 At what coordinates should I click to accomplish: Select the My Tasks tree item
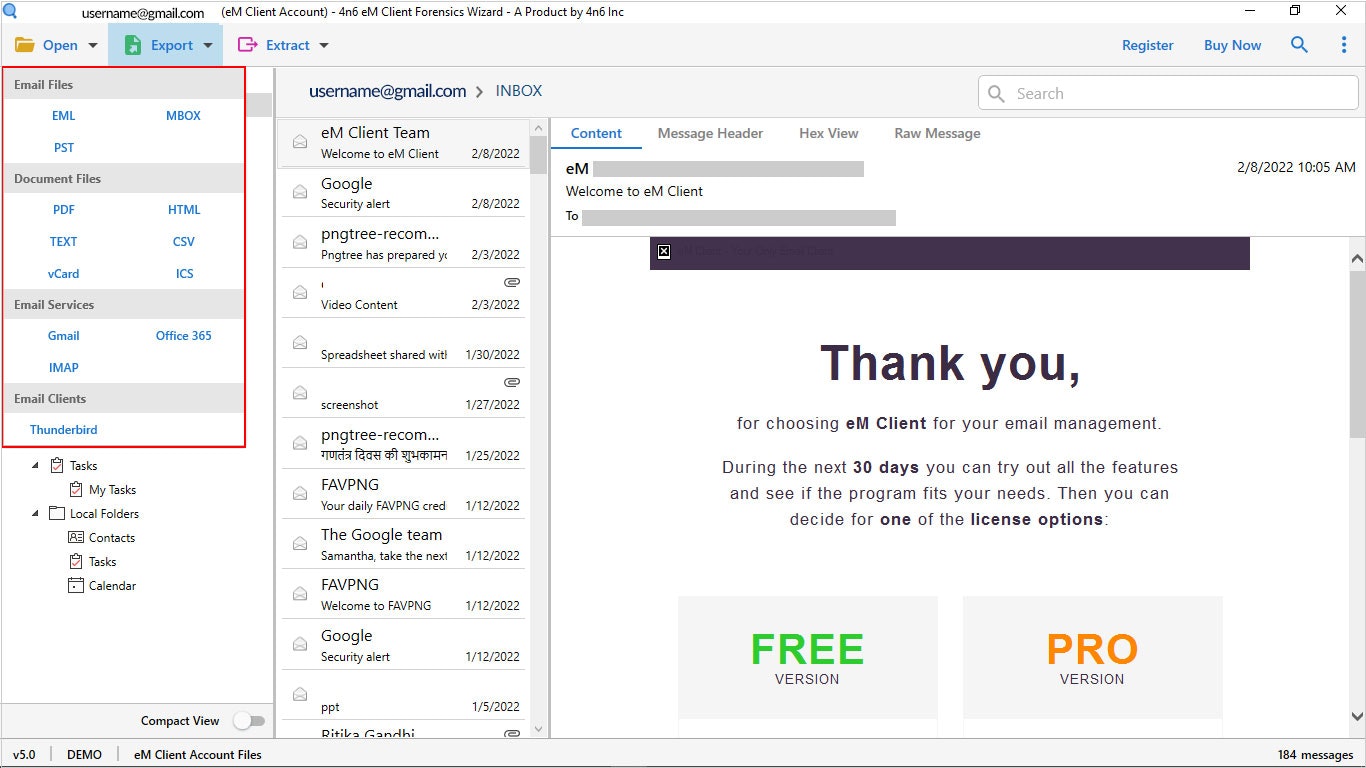point(112,490)
